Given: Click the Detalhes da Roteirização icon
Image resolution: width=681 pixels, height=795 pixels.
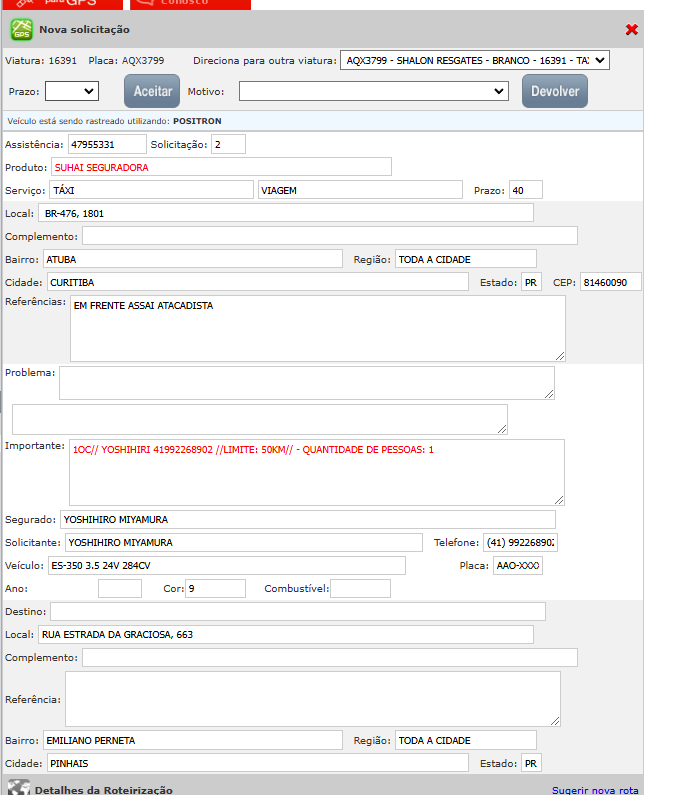Looking at the screenshot, I should (x=18, y=788).
